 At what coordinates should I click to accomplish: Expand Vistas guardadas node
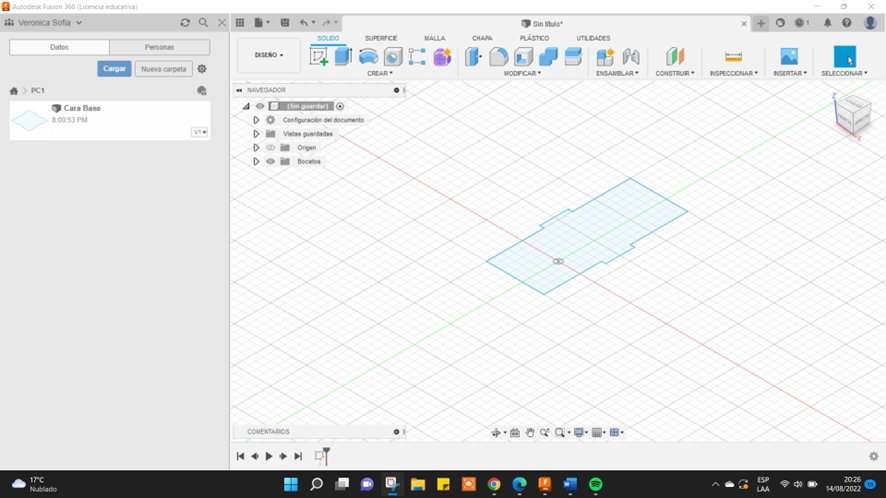[256, 134]
